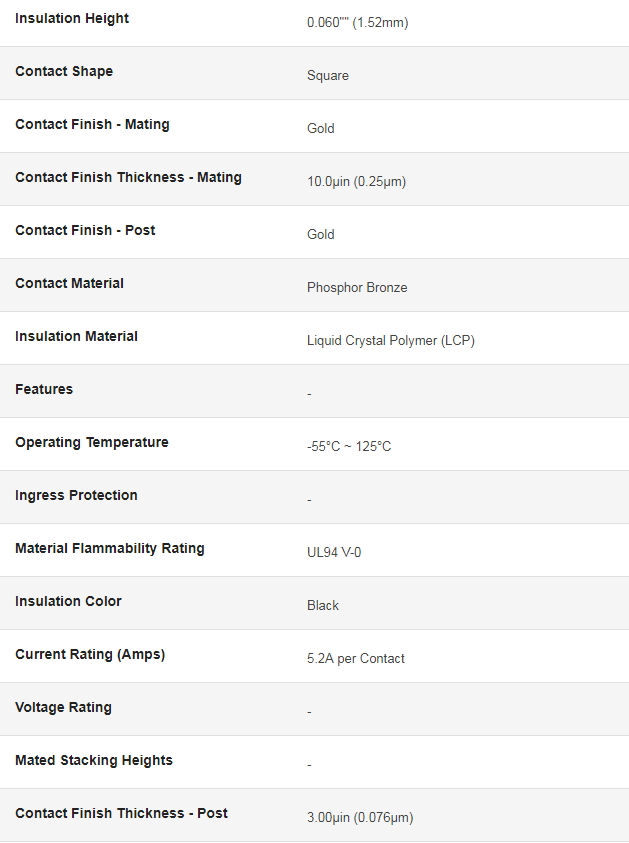This screenshot has width=629, height=843.
Task: Click the 10.0µin (0.25µm) value
Action: pyautogui.click(x=356, y=182)
